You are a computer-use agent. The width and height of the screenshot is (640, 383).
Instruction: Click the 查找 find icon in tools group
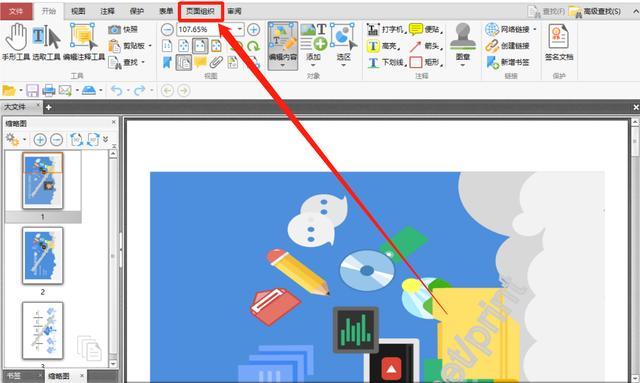(x=114, y=62)
